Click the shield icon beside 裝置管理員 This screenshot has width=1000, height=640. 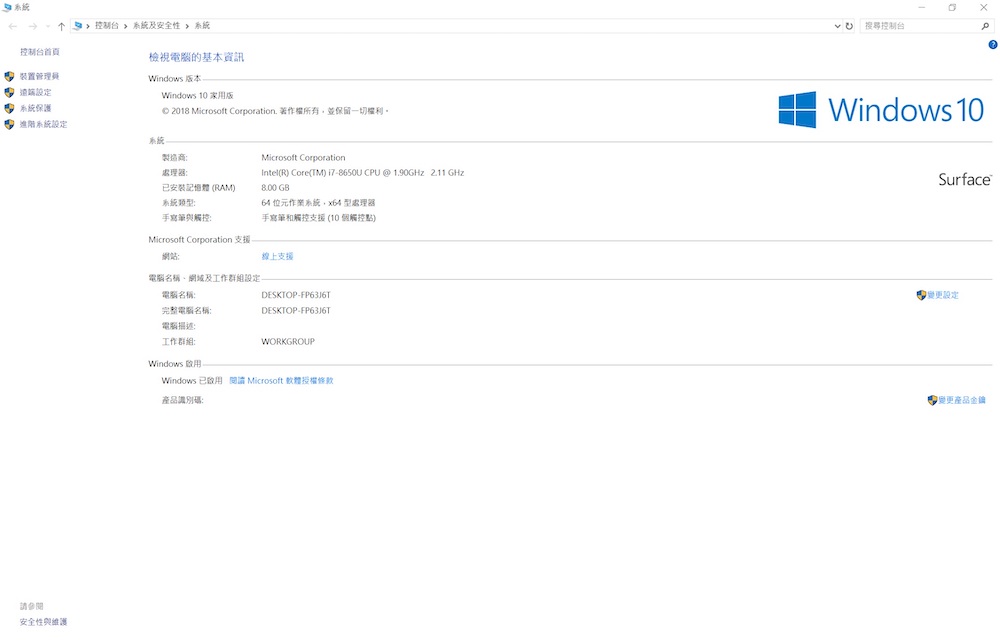click(x=10, y=76)
